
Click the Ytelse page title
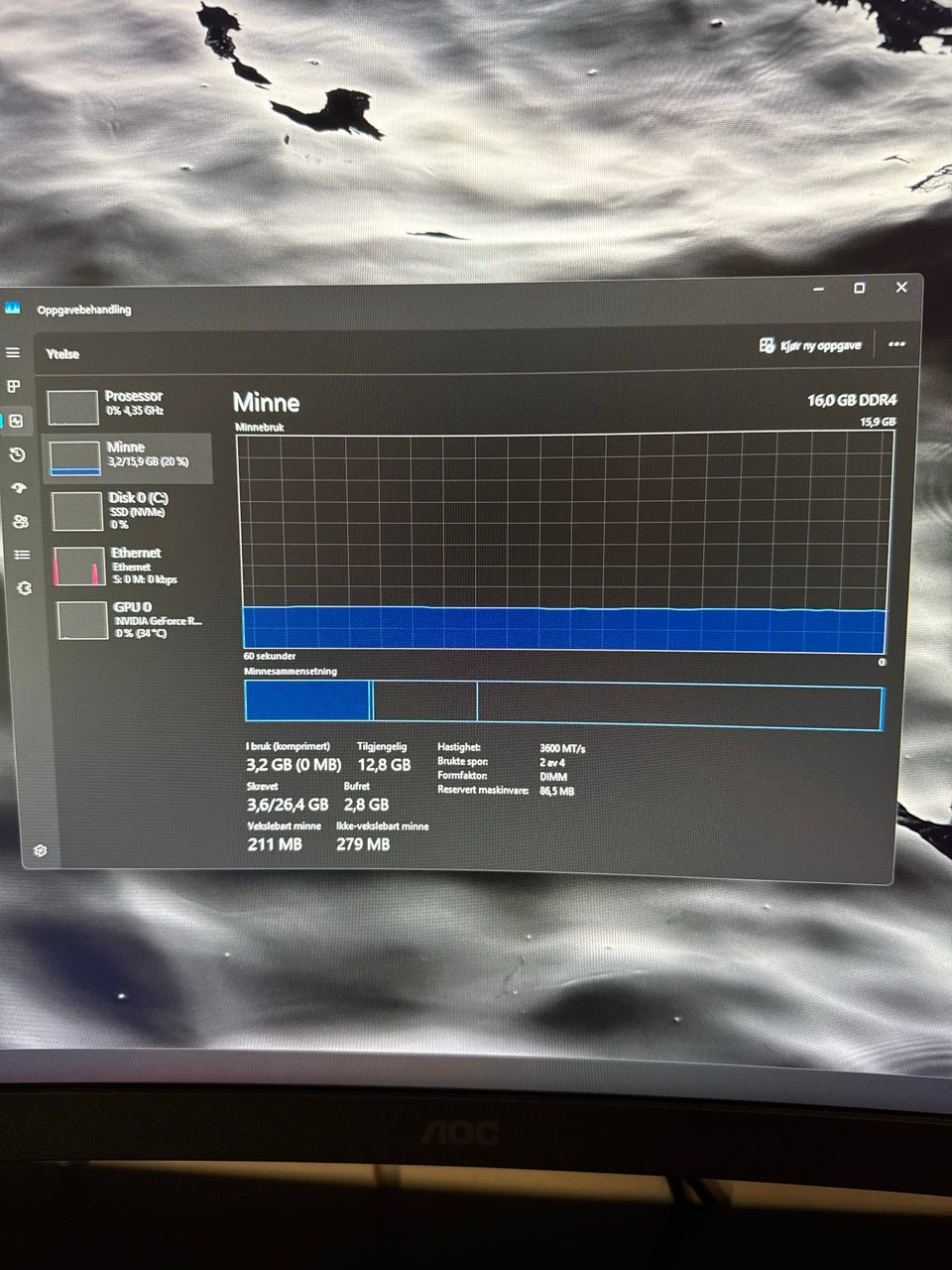62,353
